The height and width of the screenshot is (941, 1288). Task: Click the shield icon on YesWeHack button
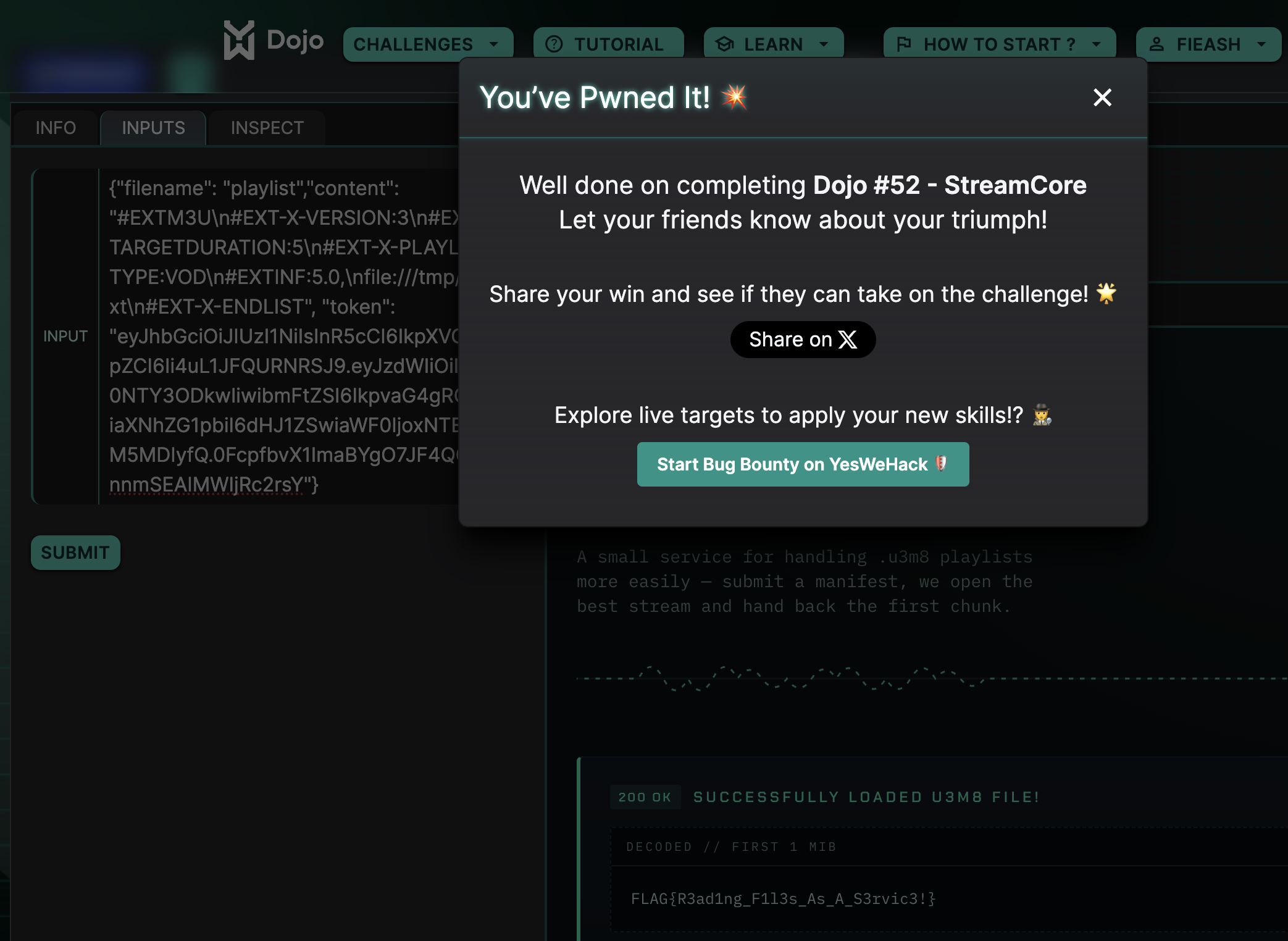(942, 464)
